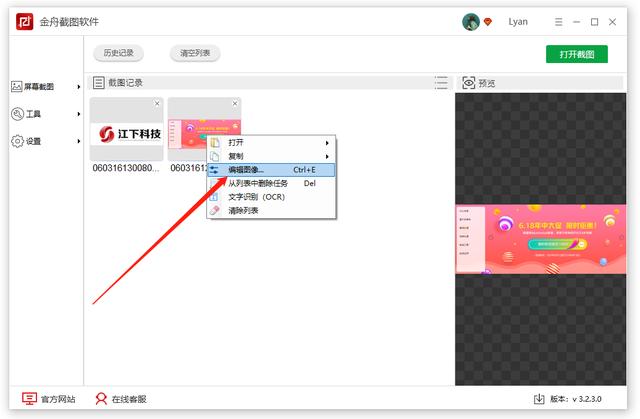Open the 设置 sidebar item

pyautogui.click(x=45, y=141)
